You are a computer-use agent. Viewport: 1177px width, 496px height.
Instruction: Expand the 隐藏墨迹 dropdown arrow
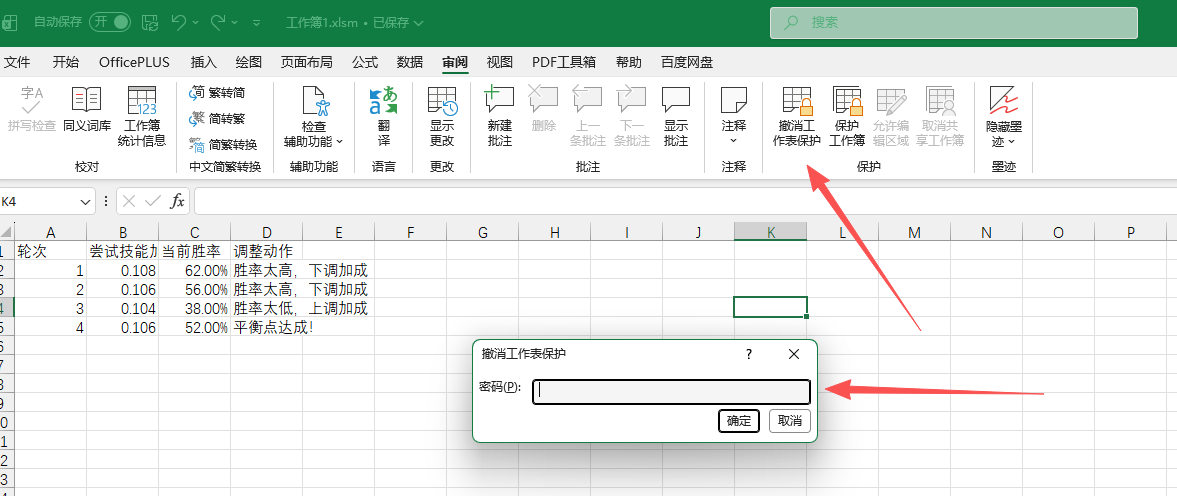pyautogui.click(x=1011, y=141)
